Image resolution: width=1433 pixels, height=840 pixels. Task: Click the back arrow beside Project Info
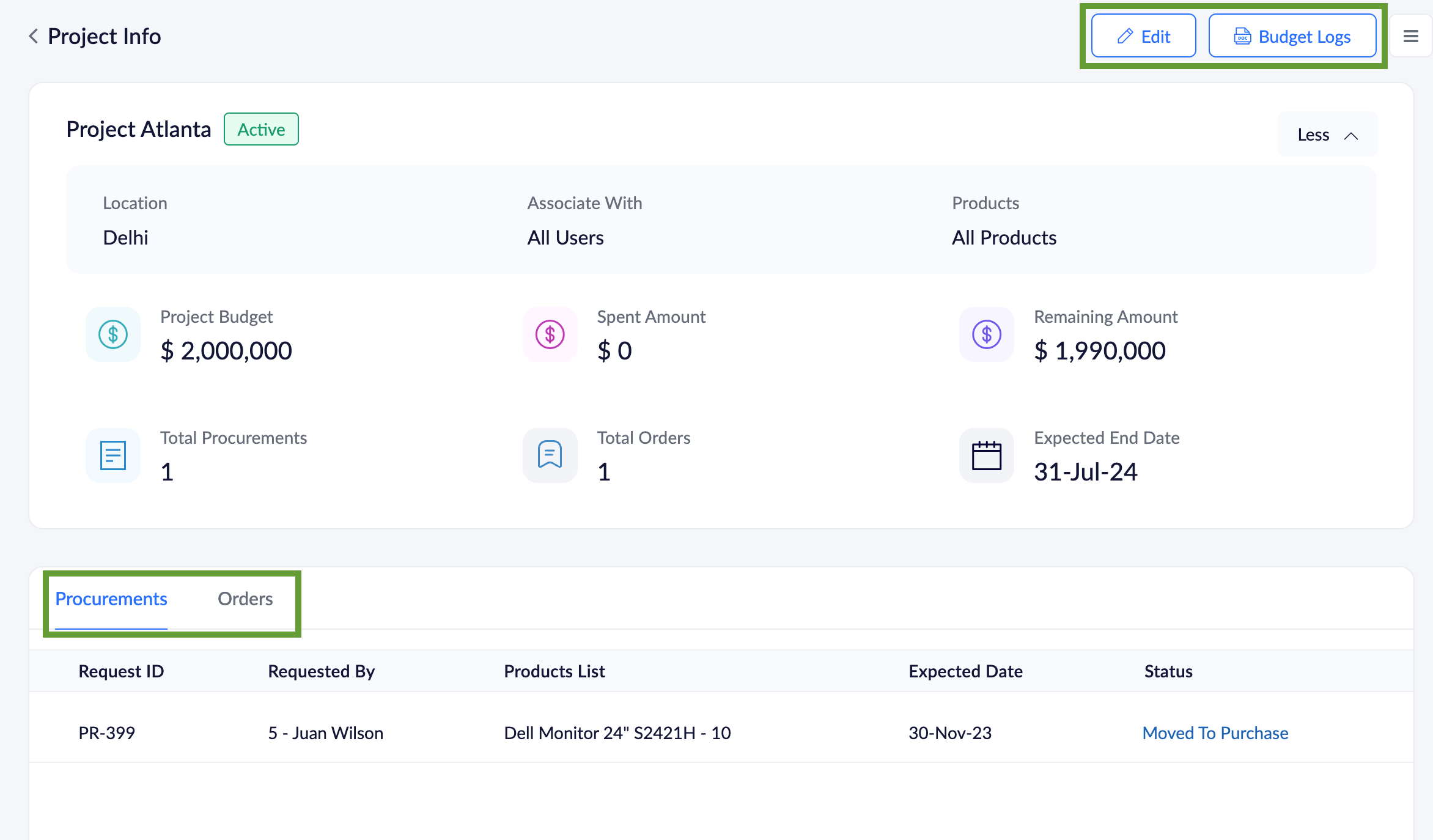(34, 37)
